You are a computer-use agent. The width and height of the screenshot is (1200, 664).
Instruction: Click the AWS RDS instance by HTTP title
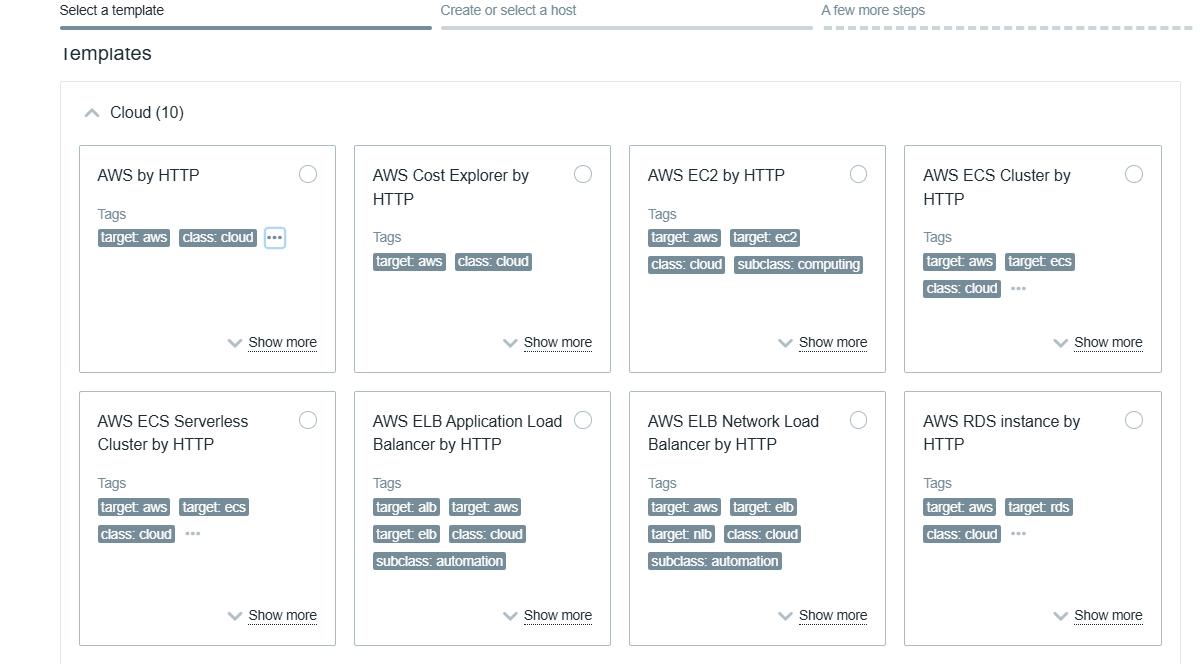click(1001, 432)
